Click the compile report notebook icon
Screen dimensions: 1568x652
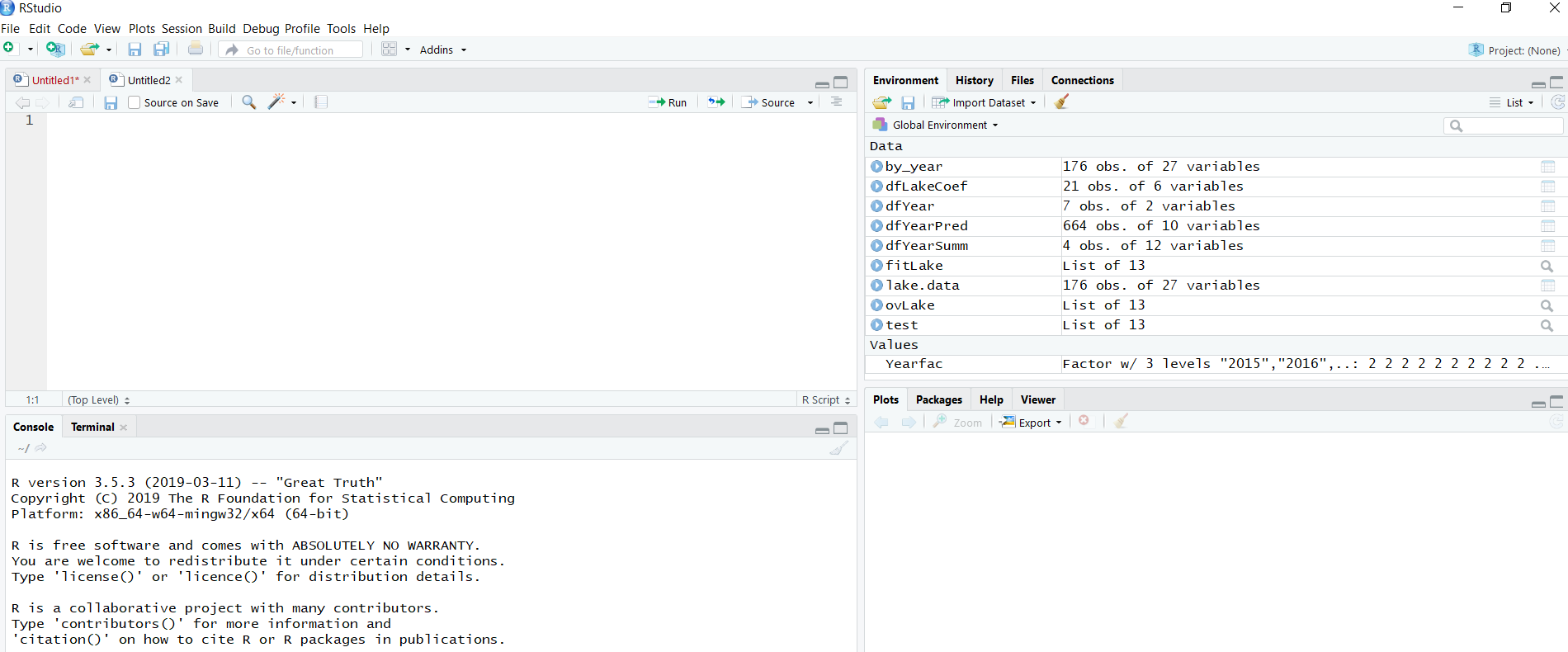[321, 102]
